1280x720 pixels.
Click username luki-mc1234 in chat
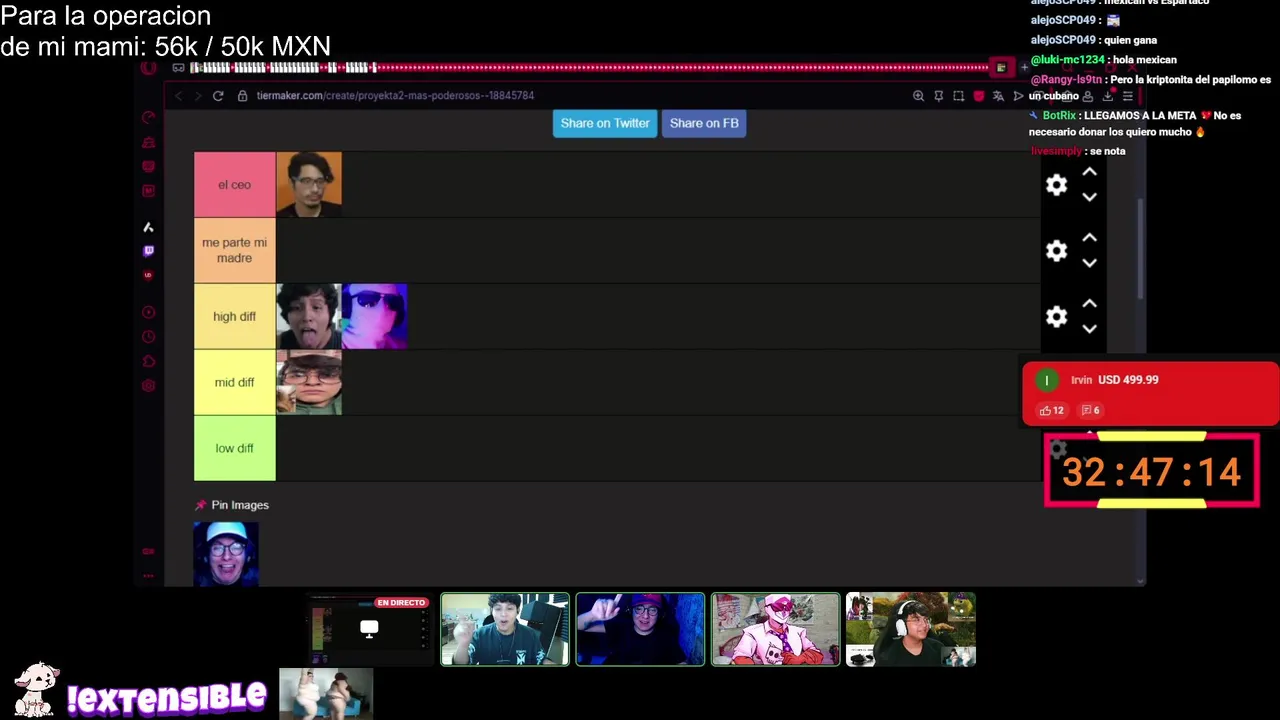pos(1068,60)
